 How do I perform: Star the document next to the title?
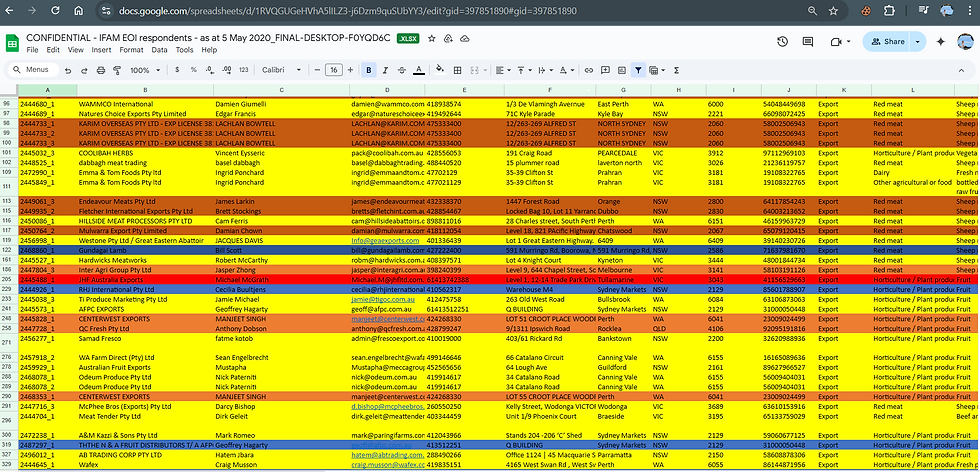coord(431,39)
